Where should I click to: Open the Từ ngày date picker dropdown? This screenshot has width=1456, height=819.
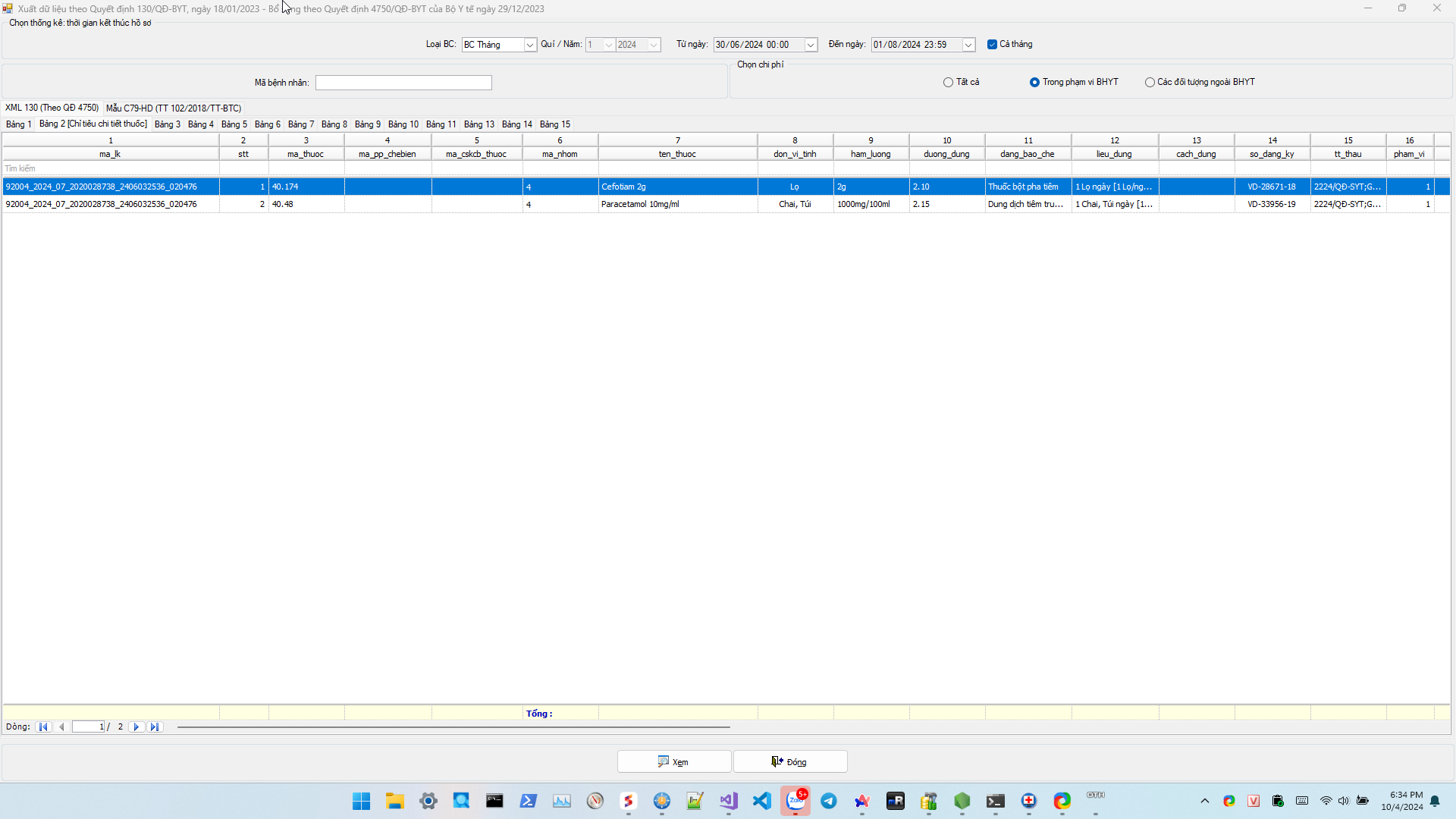[x=810, y=45]
